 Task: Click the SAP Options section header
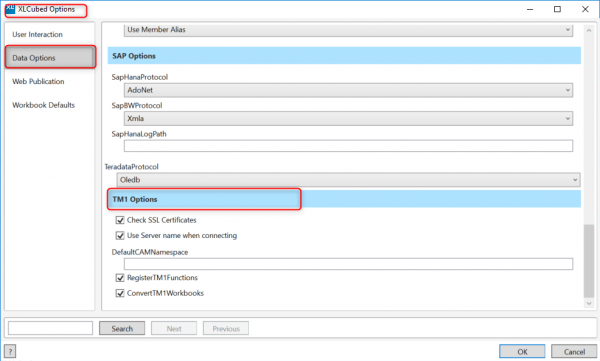(x=344, y=56)
